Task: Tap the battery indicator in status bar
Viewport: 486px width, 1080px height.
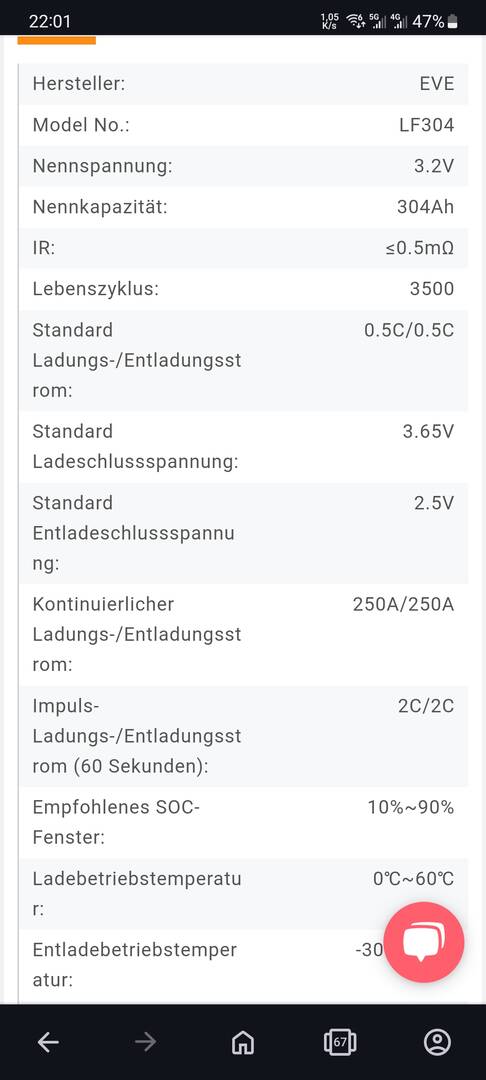Action: click(x=452, y=22)
